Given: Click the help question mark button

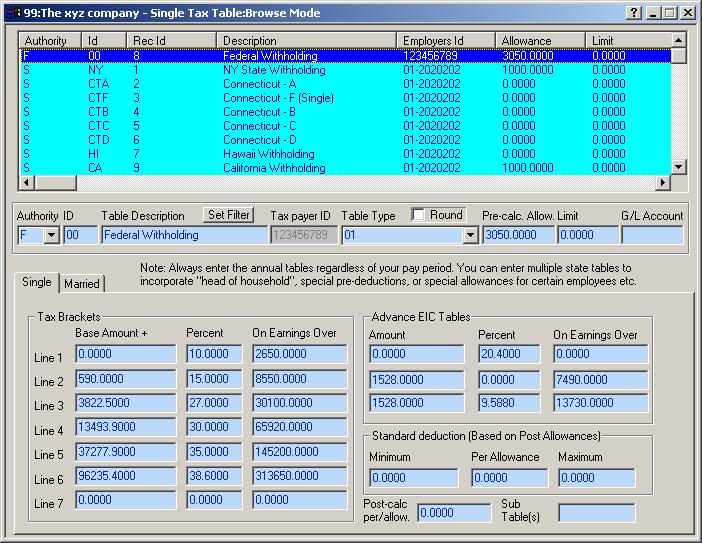Looking at the screenshot, I should 634,12.
